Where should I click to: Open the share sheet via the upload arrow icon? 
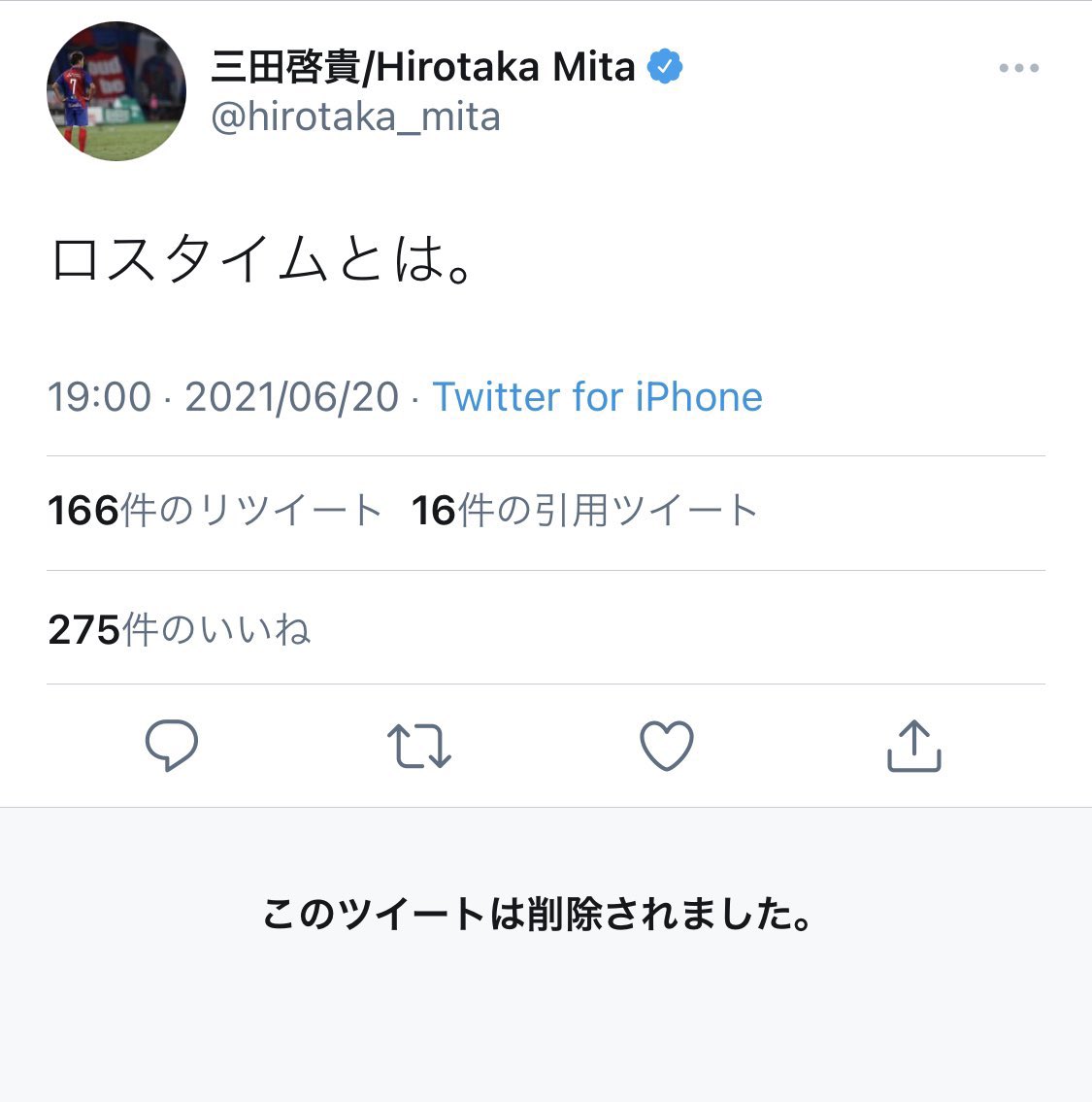click(x=914, y=746)
